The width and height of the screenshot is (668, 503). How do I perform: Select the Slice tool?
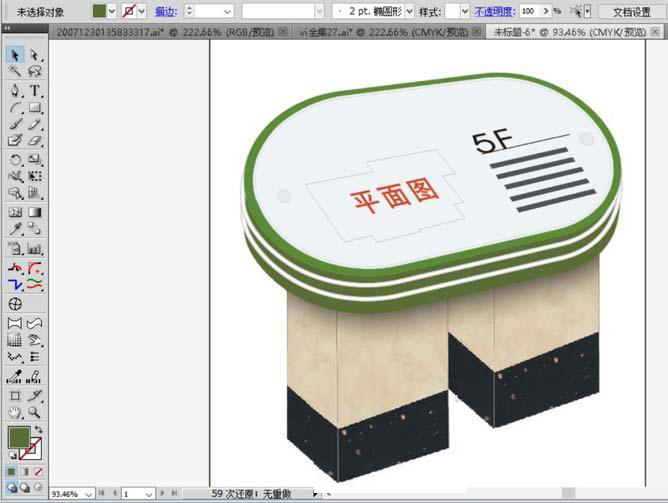point(35,396)
